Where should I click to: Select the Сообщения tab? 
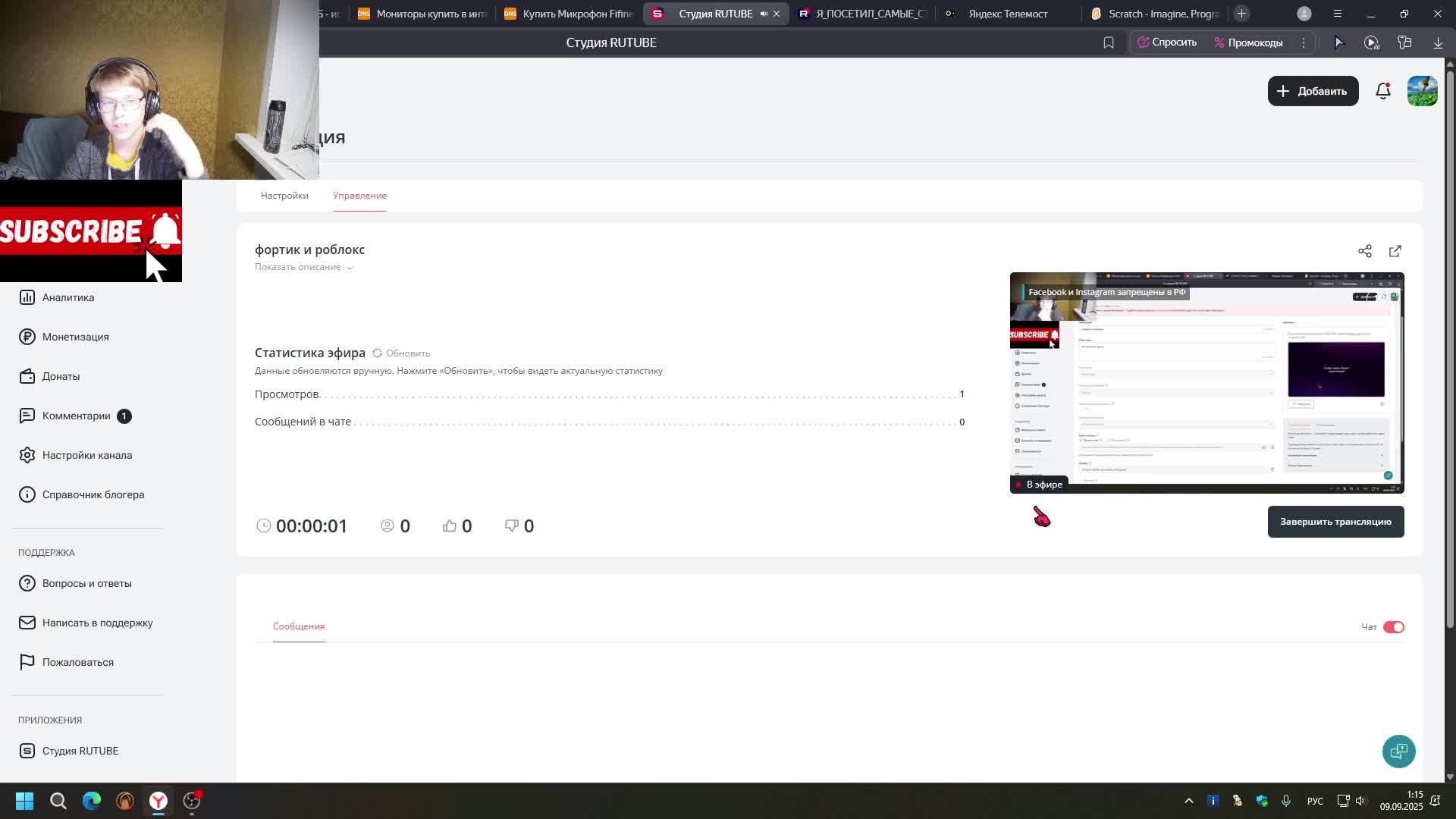tap(299, 626)
